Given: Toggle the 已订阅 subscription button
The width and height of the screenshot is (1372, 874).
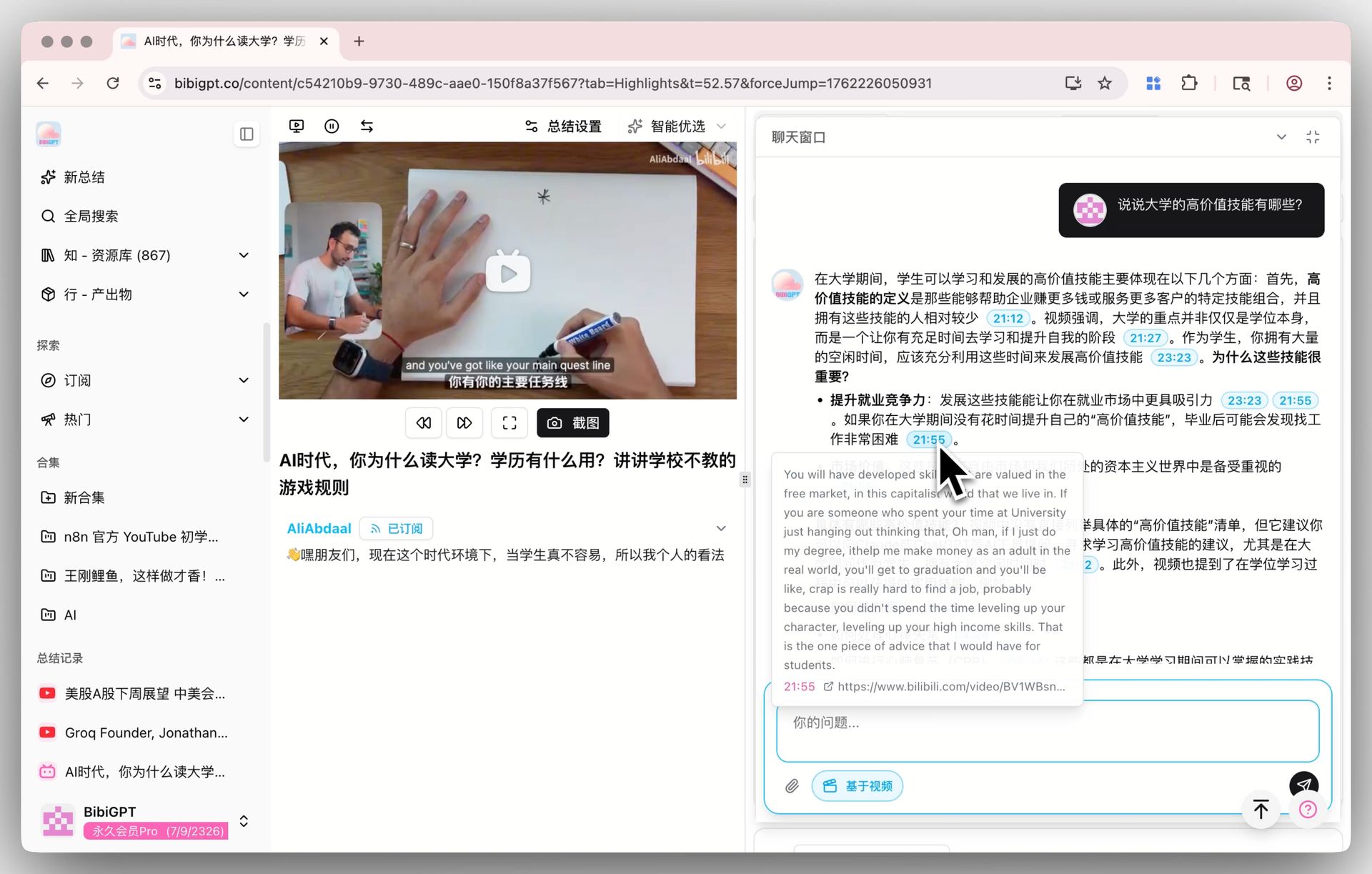Looking at the screenshot, I should 397,528.
